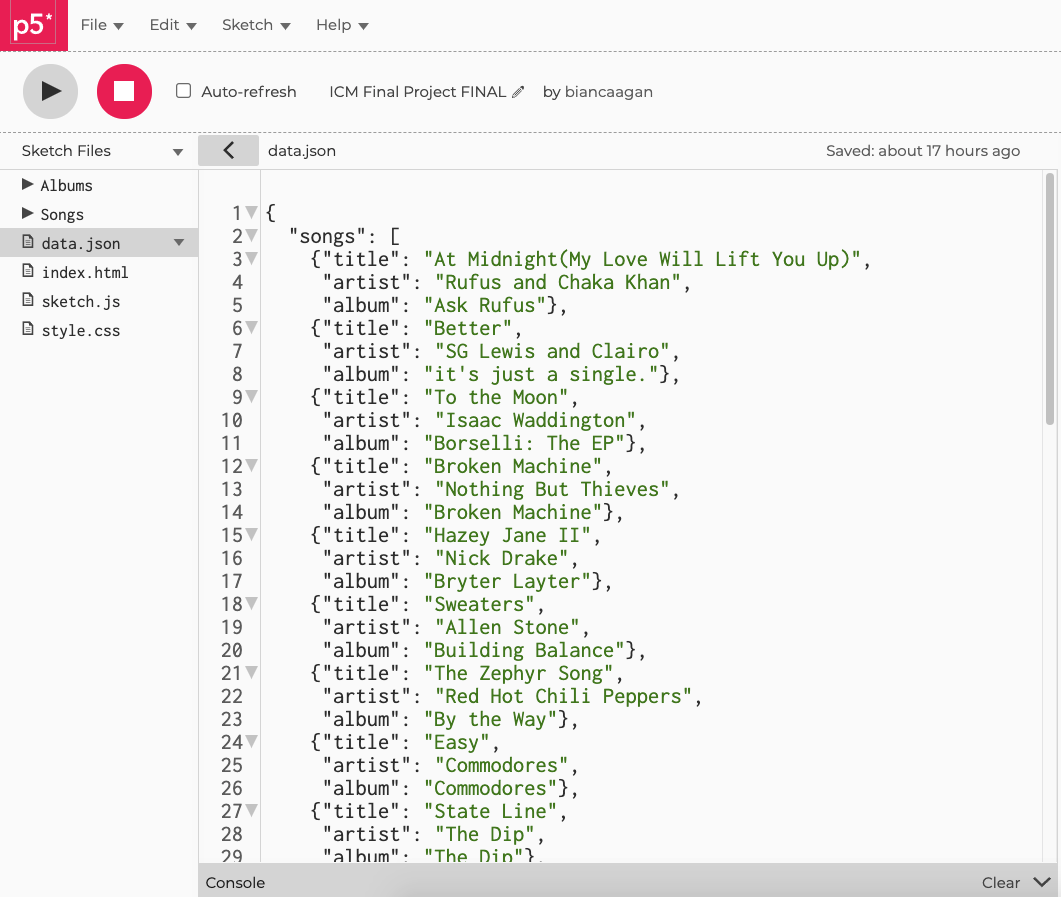
Task: Visit biancaagan's profile link
Action: click(608, 92)
